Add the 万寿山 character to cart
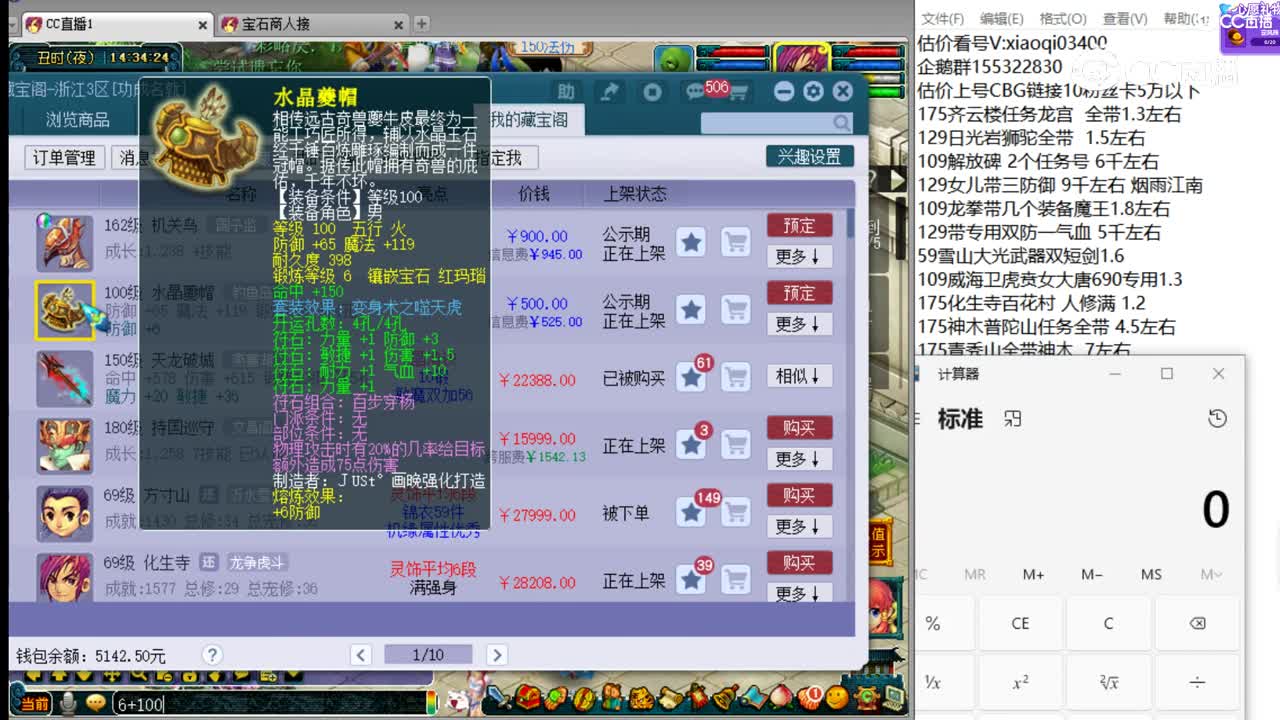Viewport: 1280px width, 720px height. [x=736, y=512]
